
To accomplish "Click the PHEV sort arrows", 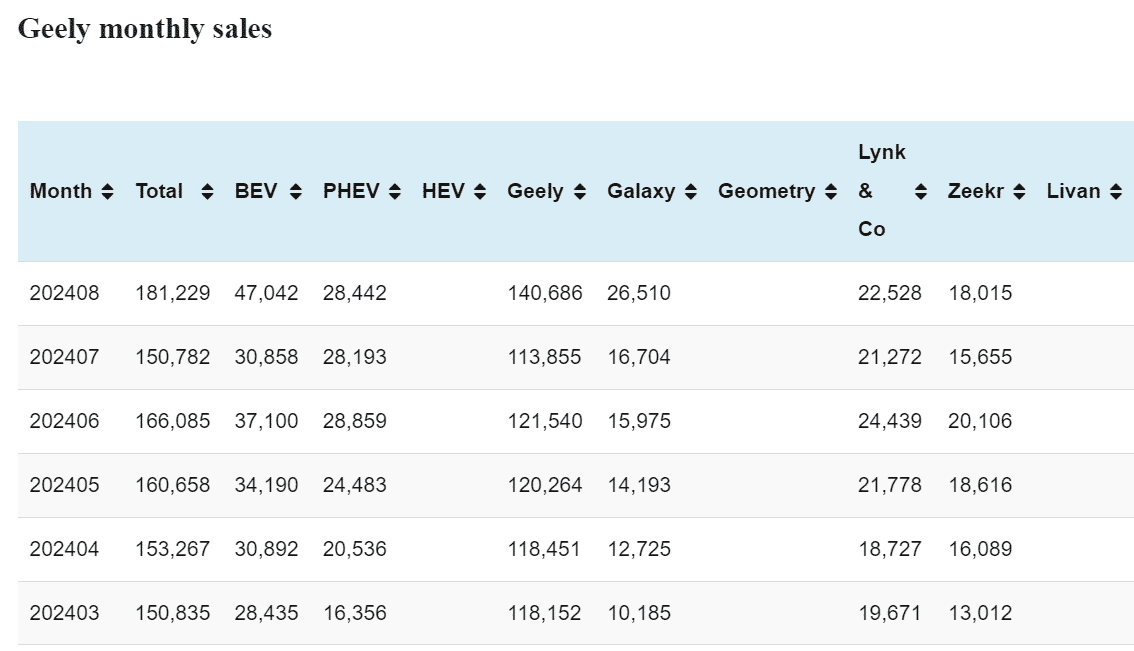I will [x=394, y=192].
